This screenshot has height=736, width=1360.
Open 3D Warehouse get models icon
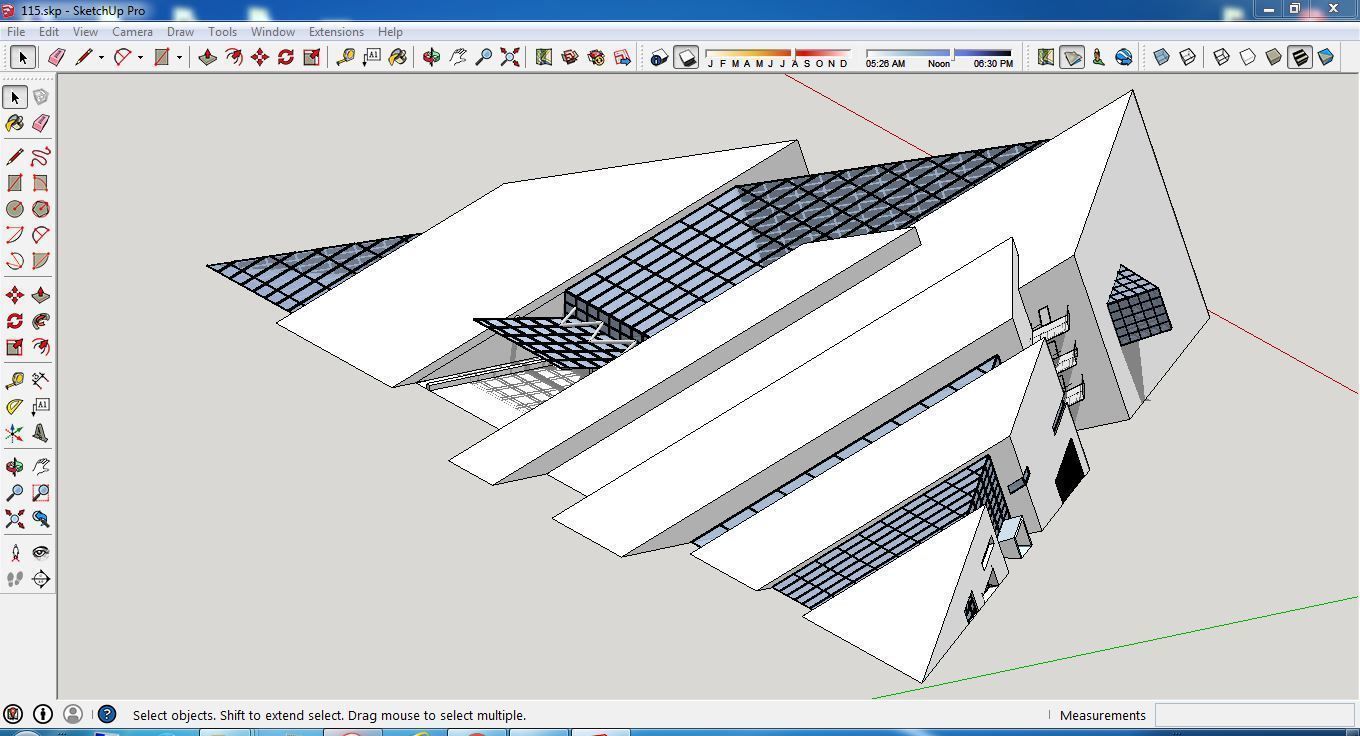569,57
